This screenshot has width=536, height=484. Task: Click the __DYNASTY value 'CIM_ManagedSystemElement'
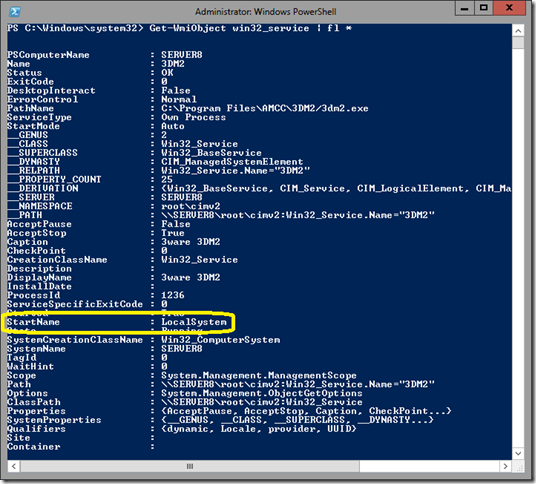pyautogui.click(x=232, y=161)
